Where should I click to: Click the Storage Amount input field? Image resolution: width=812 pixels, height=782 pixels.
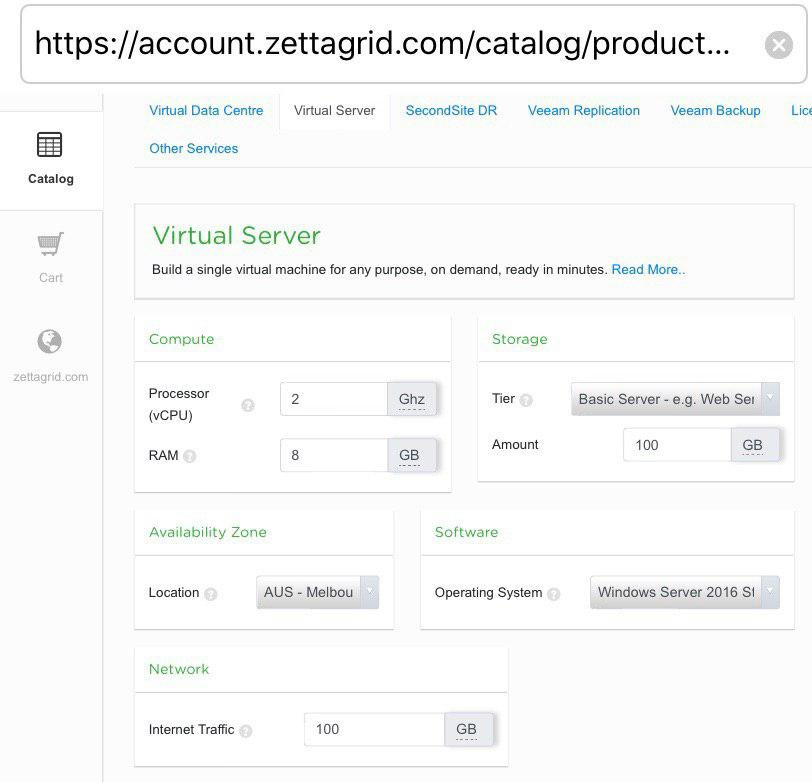tap(676, 445)
